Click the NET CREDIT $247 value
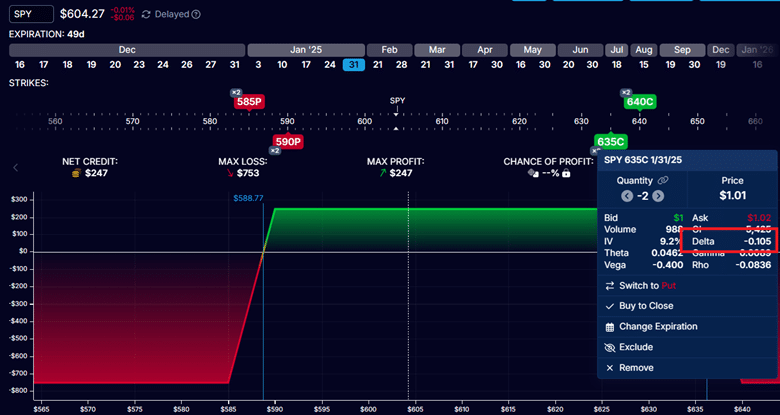 [96, 173]
